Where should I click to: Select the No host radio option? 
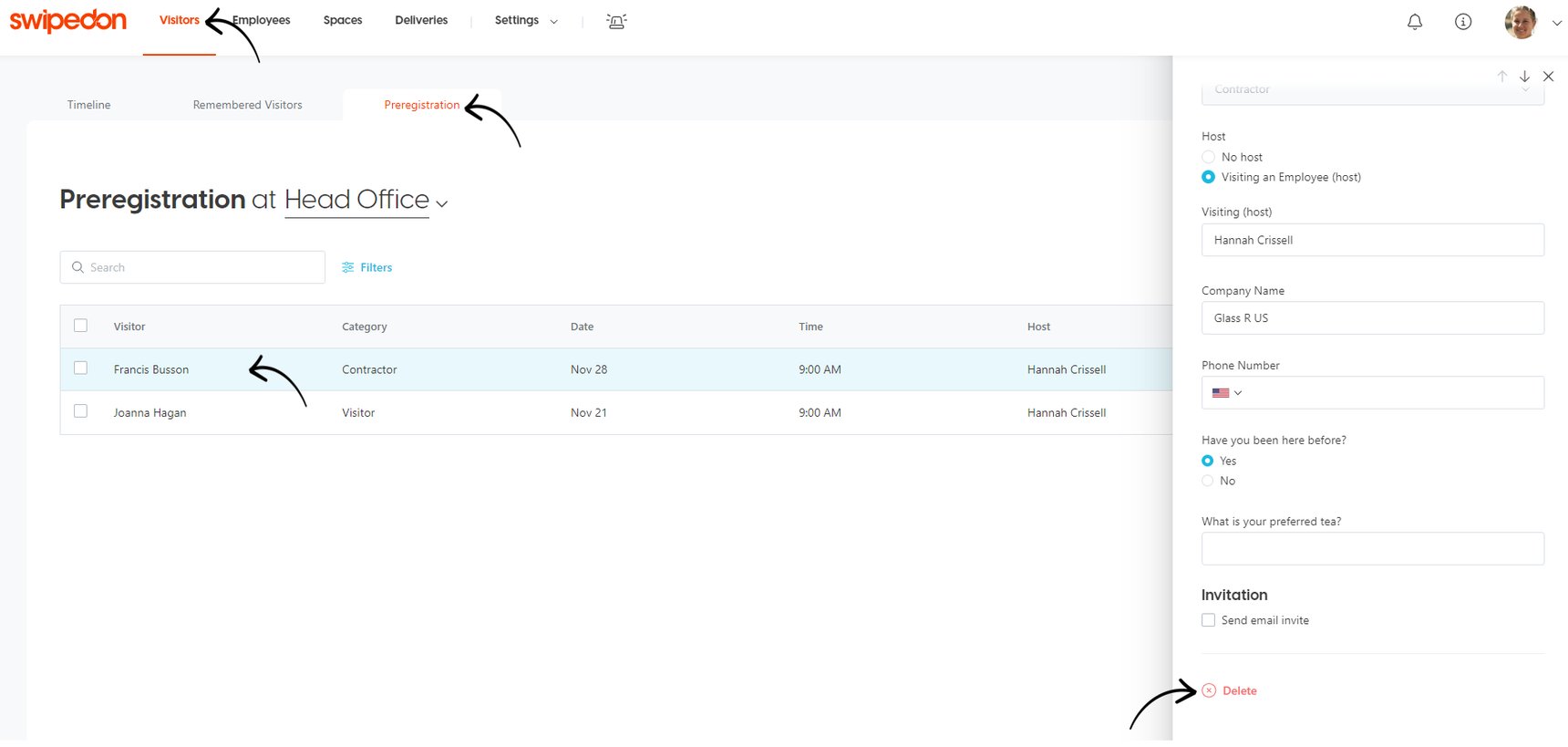[1209, 157]
